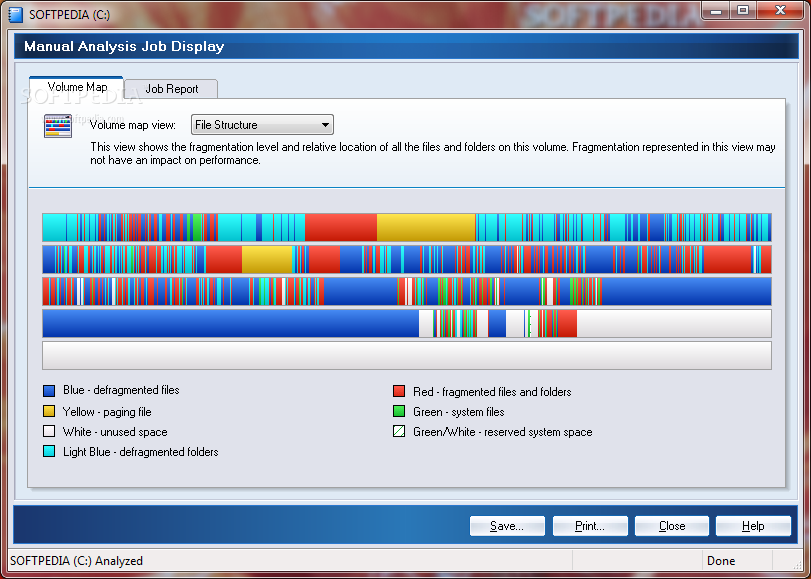Click the 'Blue - defragmented files' legend text
811x579 pixels.
click(x=121, y=390)
